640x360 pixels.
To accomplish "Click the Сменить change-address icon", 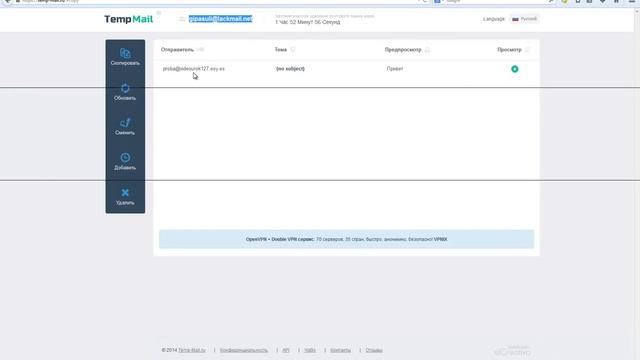I will click(x=125, y=123).
